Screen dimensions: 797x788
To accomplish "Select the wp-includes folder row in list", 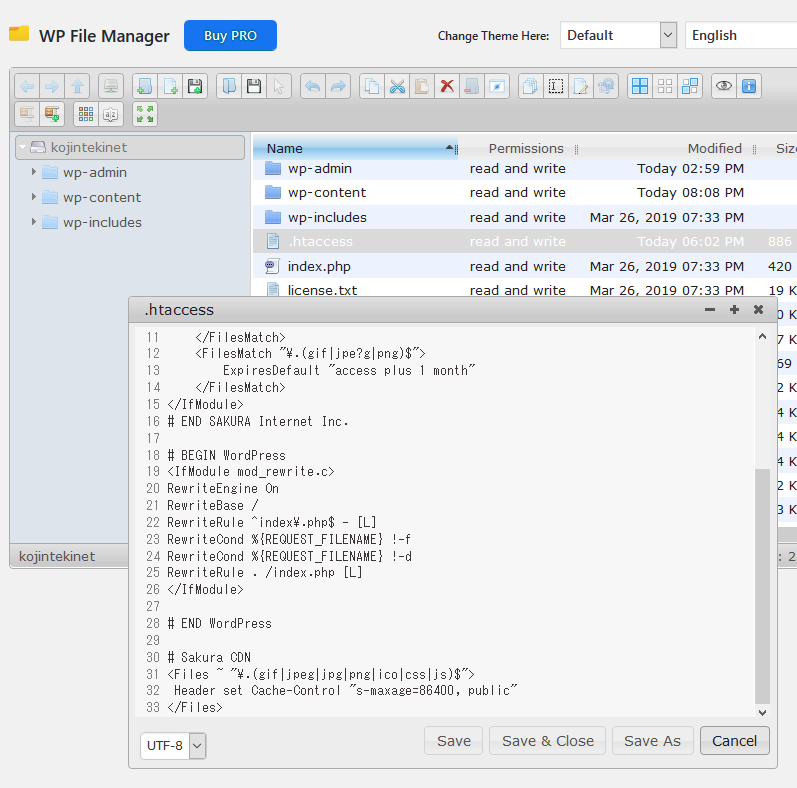I will click(525, 217).
